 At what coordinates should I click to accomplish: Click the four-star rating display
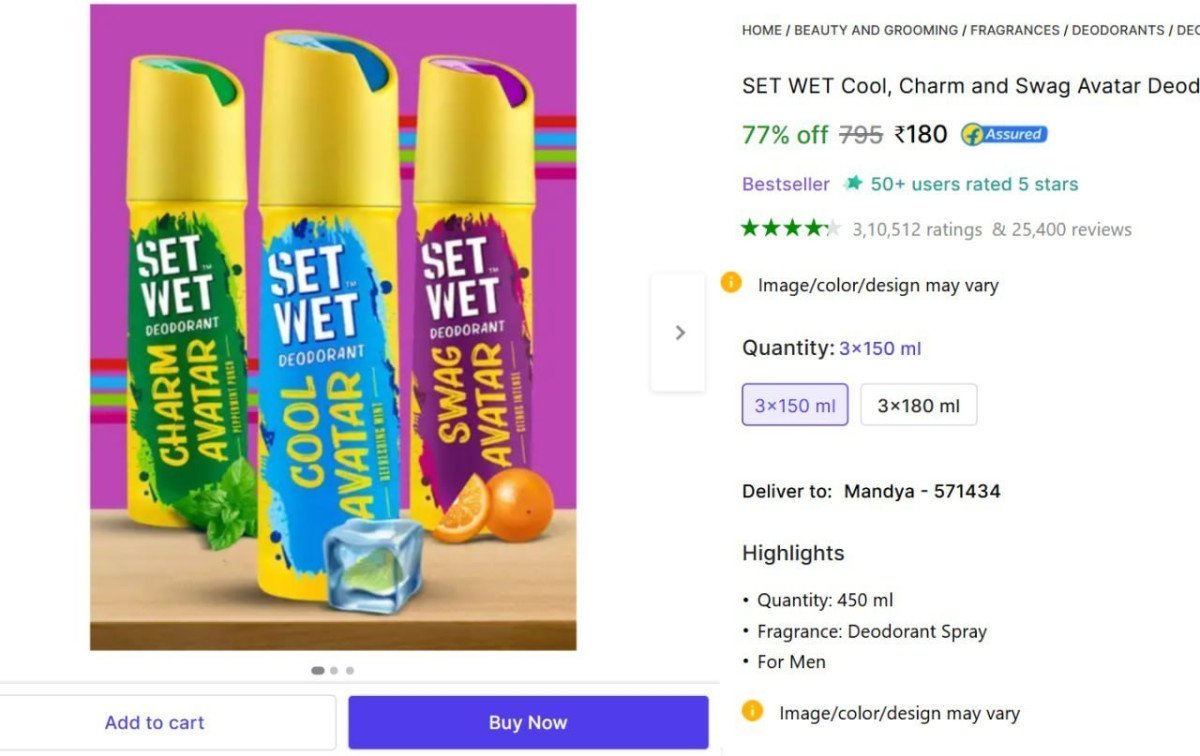(789, 229)
